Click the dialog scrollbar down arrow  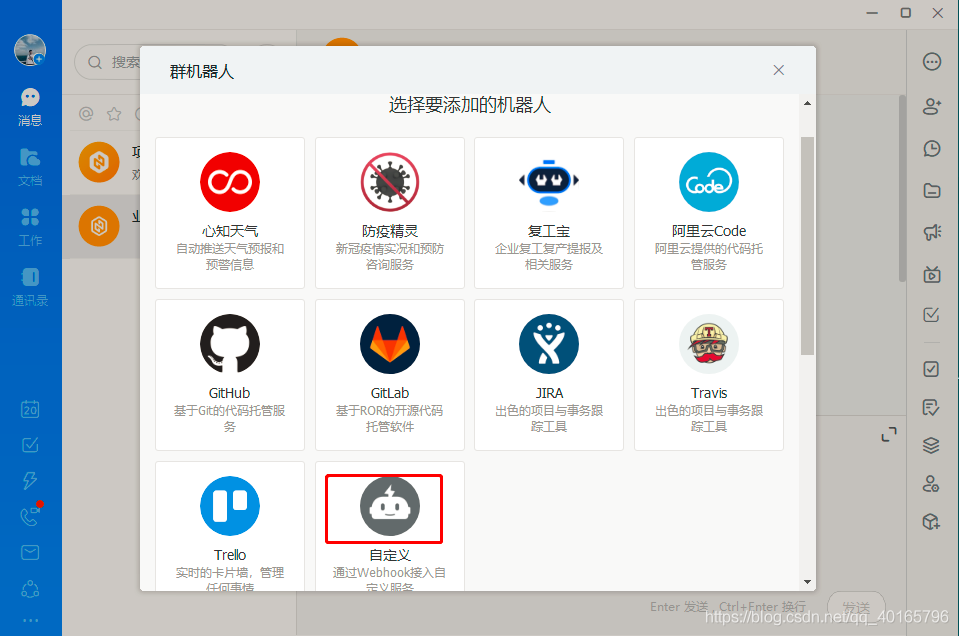[x=807, y=582]
